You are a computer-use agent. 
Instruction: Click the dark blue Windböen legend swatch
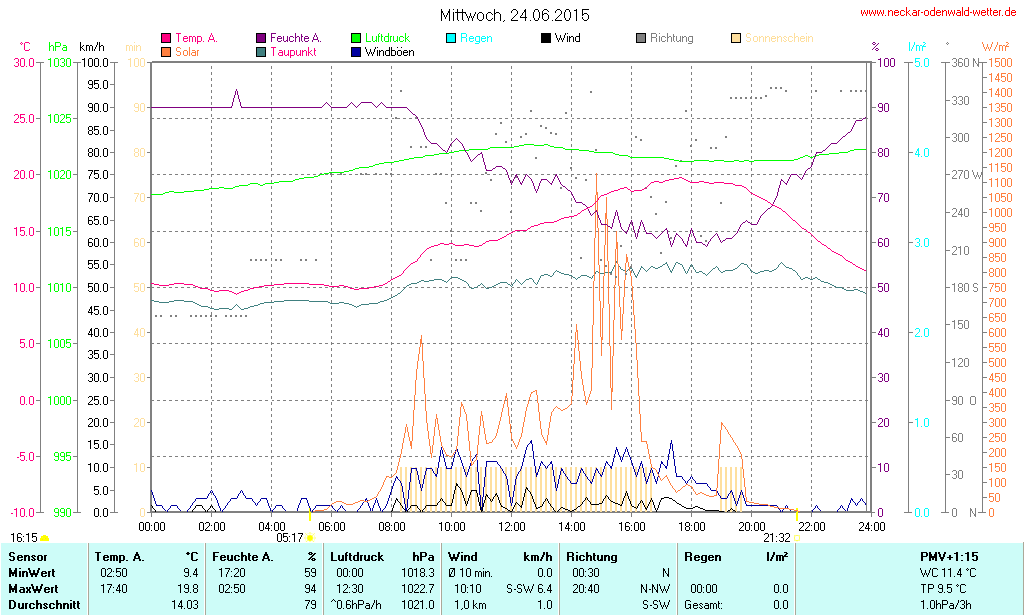click(x=356, y=51)
